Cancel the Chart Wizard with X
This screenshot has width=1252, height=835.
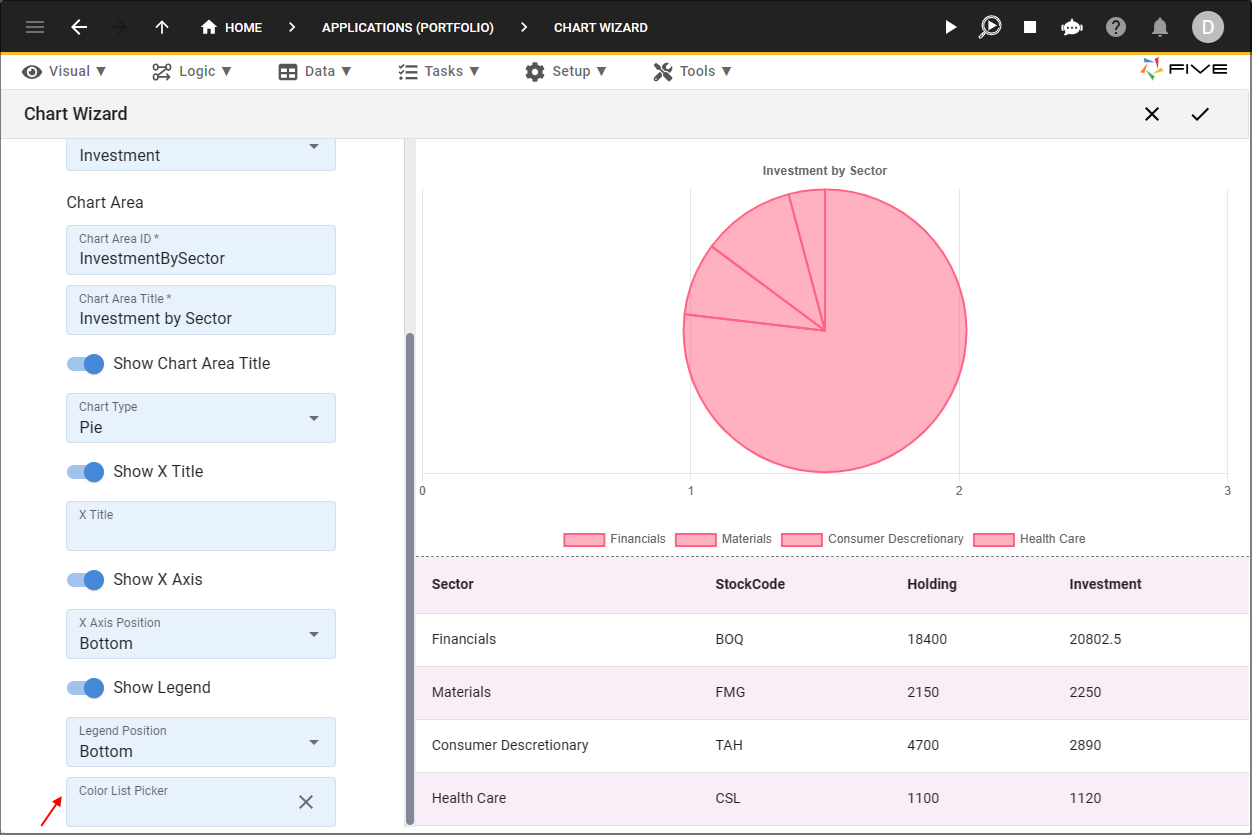tap(1152, 114)
